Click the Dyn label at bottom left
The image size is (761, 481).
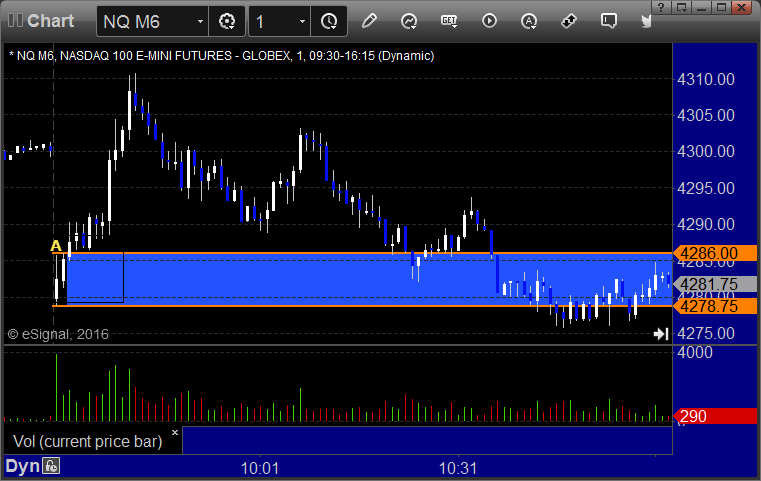[22, 466]
